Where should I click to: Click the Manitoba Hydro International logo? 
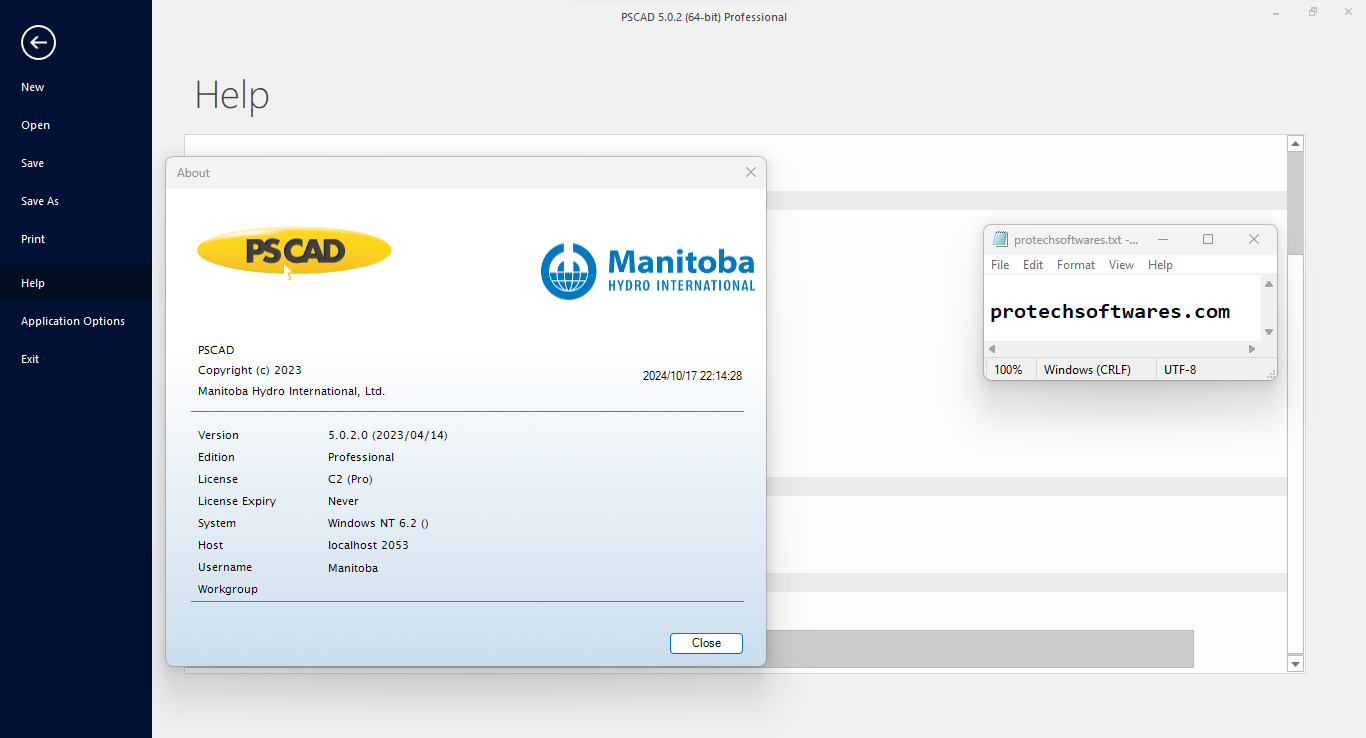click(x=648, y=271)
